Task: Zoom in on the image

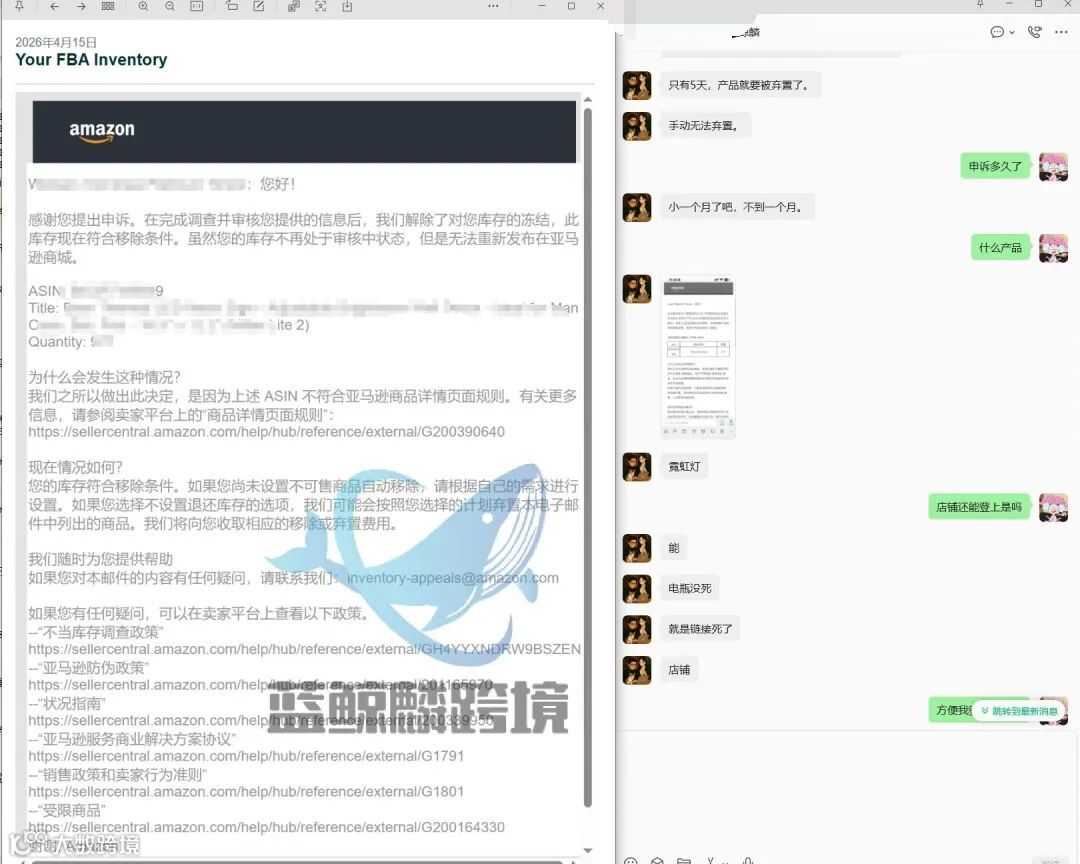Action: coord(143,6)
